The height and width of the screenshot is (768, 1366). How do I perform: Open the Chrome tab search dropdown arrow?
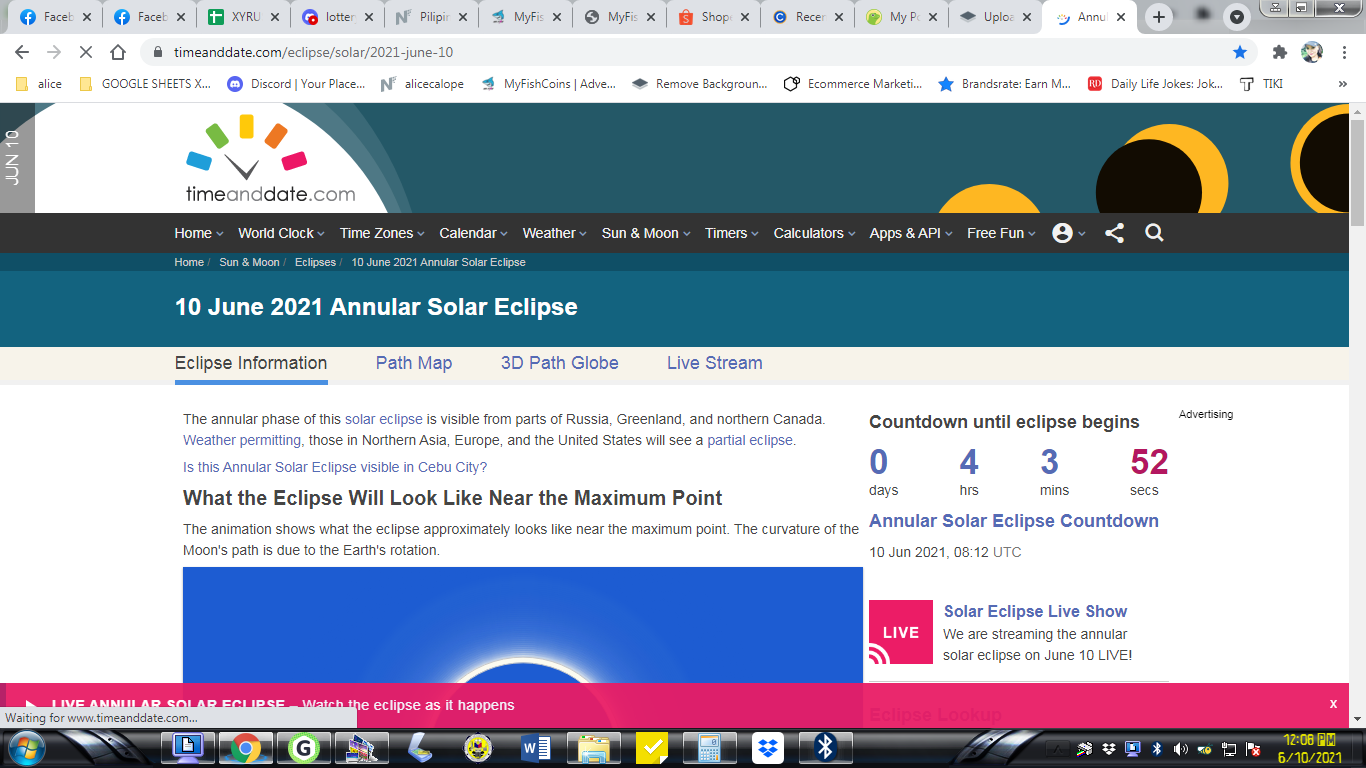pos(1237,17)
